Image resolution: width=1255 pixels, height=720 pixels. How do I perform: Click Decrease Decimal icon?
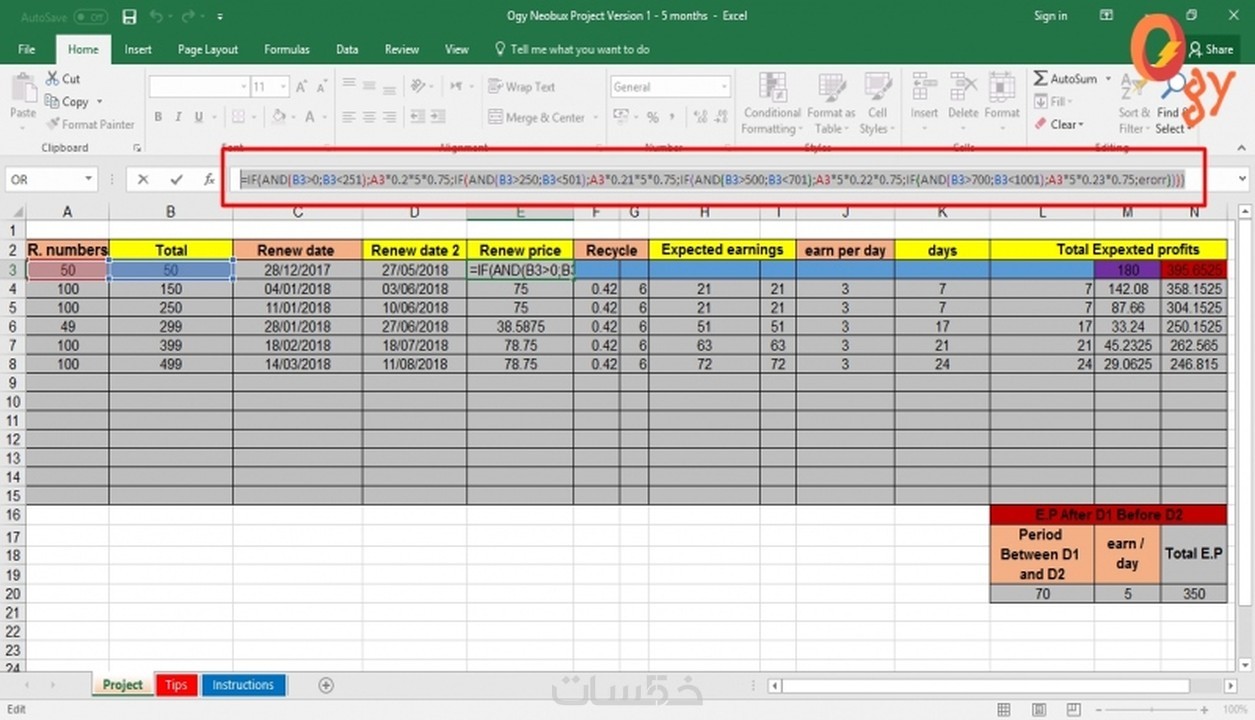pos(720,117)
